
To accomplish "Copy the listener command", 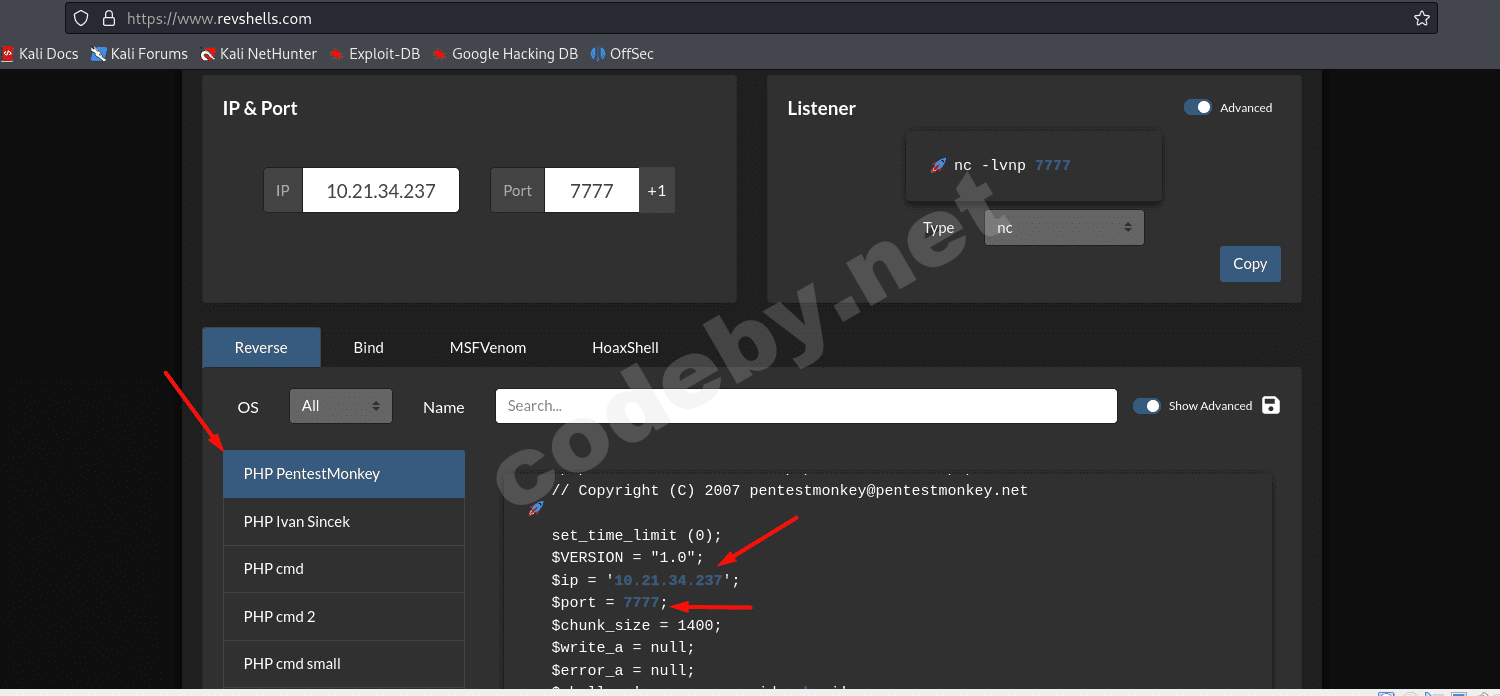I will click(x=1250, y=264).
